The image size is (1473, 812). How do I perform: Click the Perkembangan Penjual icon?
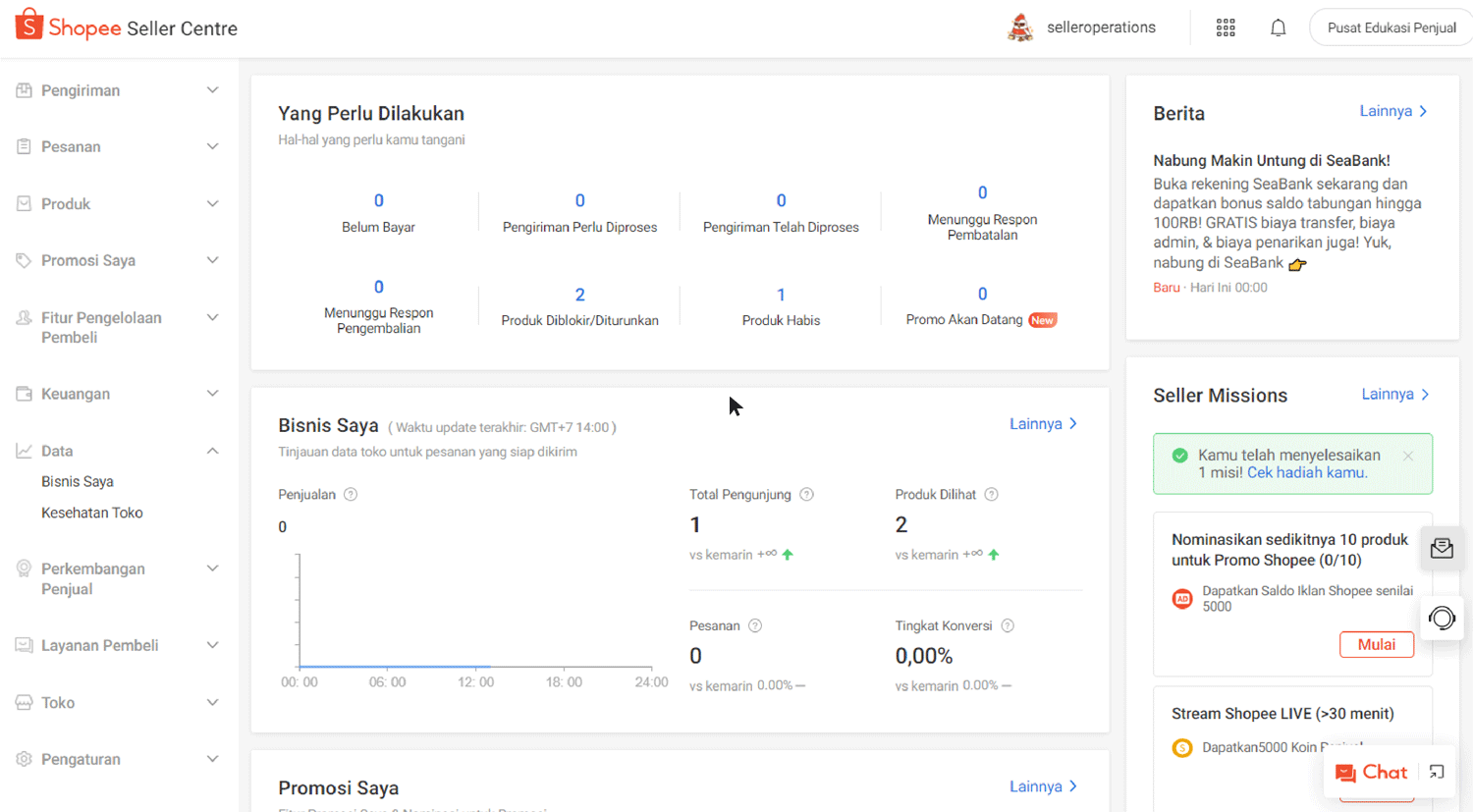(25, 568)
